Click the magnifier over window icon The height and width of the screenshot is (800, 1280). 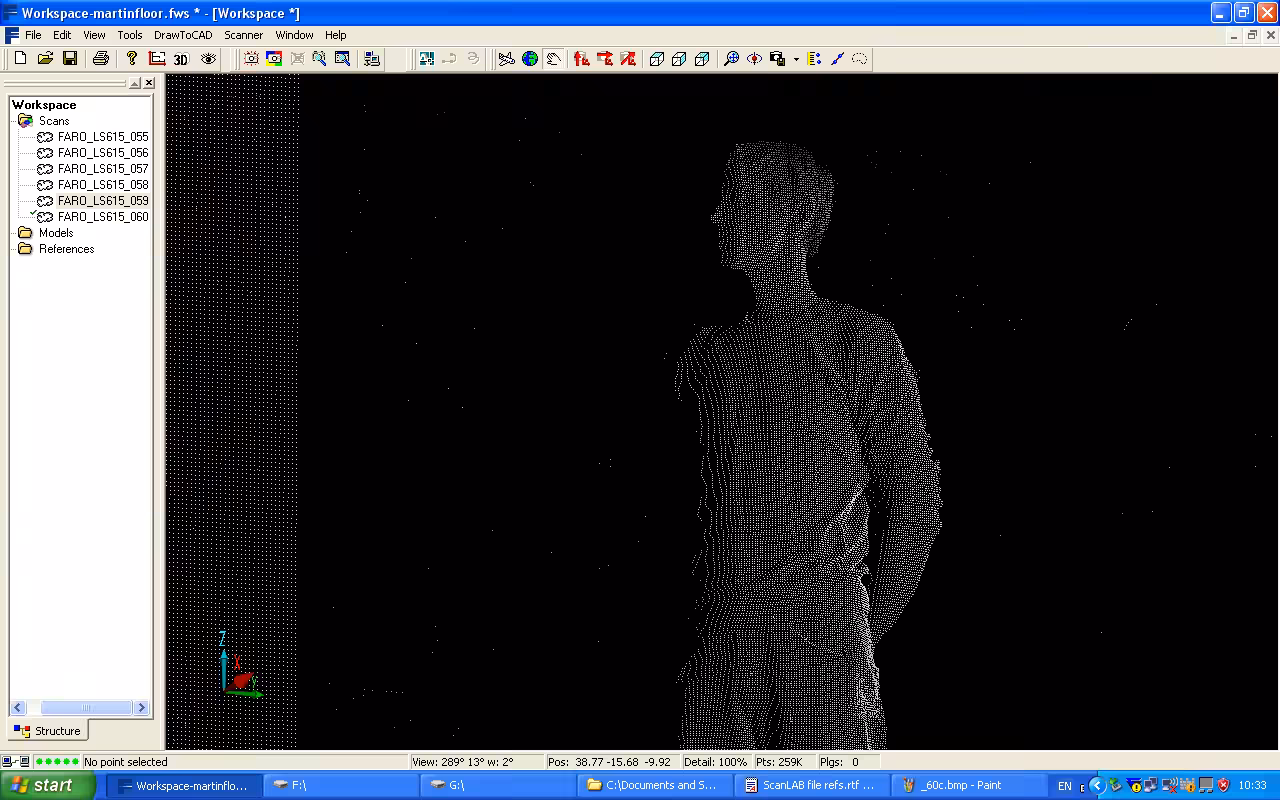click(342, 59)
